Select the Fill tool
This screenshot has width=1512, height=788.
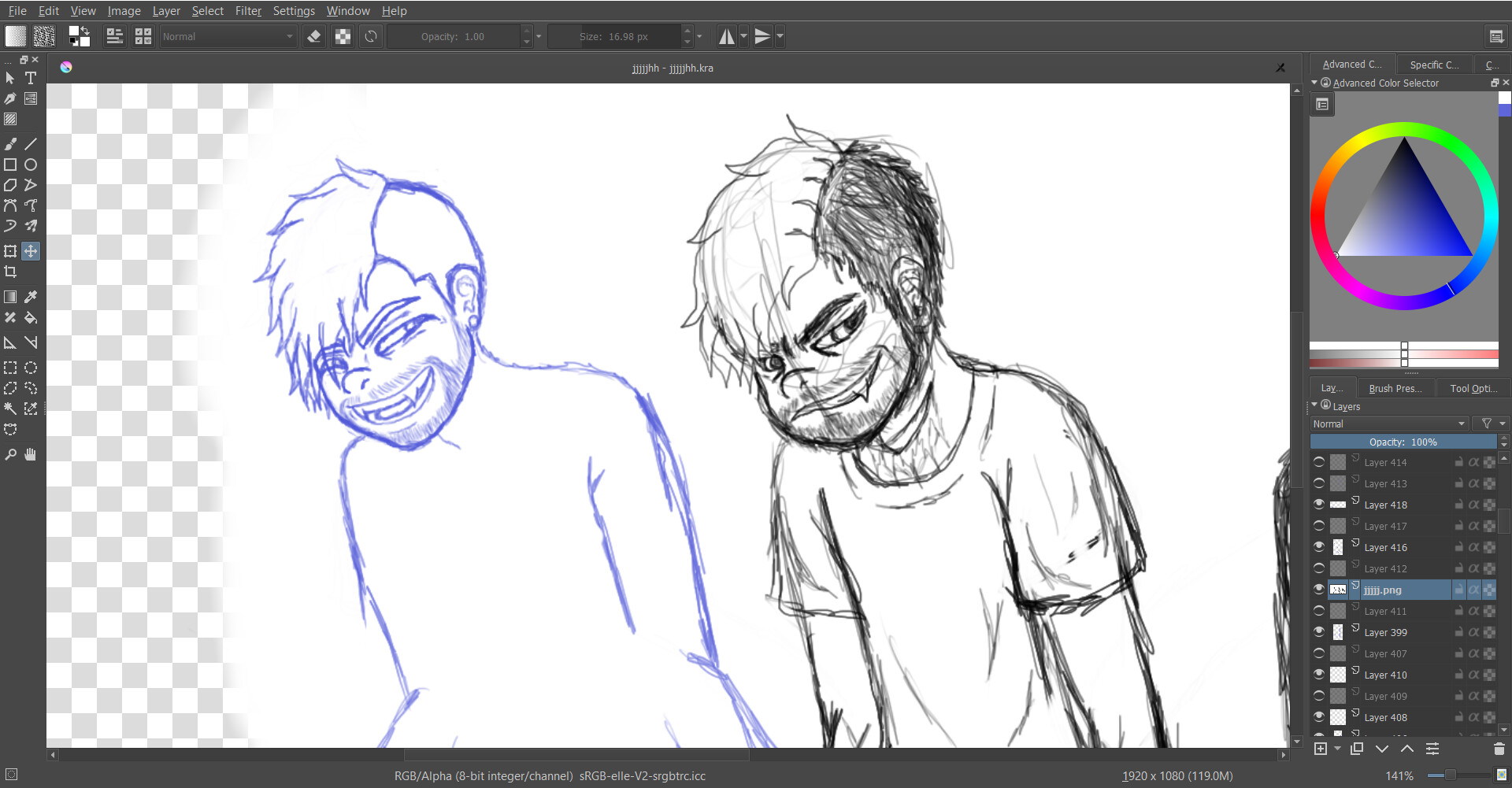click(x=31, y=318)
